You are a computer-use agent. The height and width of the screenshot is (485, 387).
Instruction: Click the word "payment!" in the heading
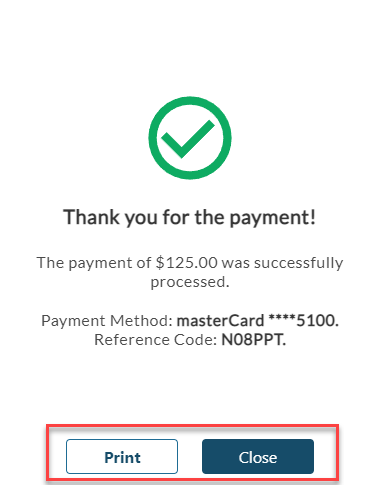point(273,218)
